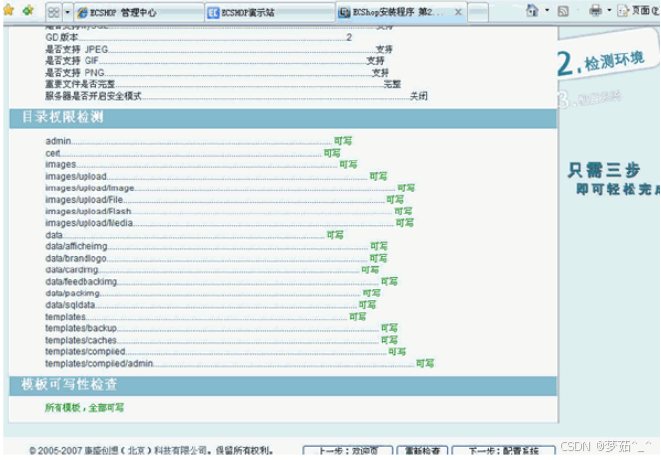Click the Print icon
Screen dimensions: 661x460
click(595, 10)
